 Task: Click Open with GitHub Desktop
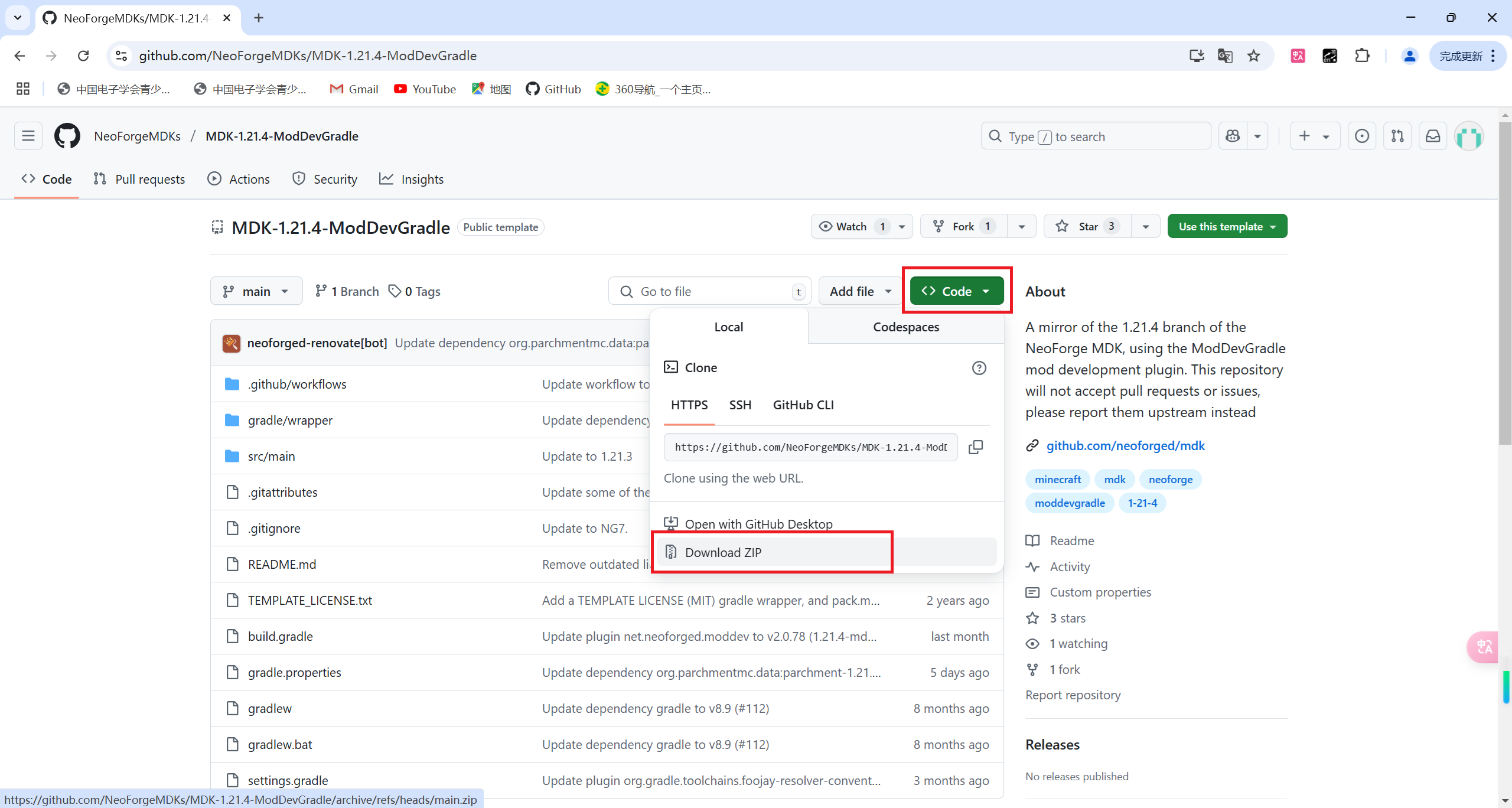758,524
